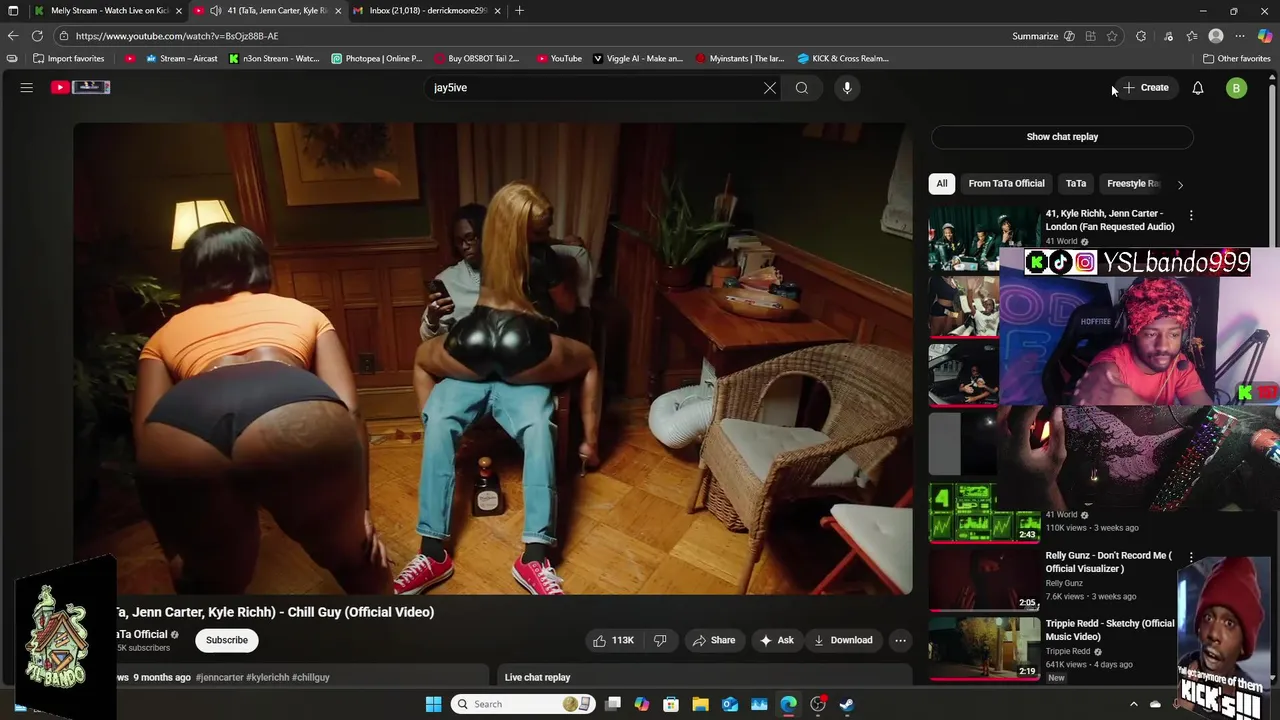Clear the search box with X
Screen dimensions: 1280x720
coord(770,88)
